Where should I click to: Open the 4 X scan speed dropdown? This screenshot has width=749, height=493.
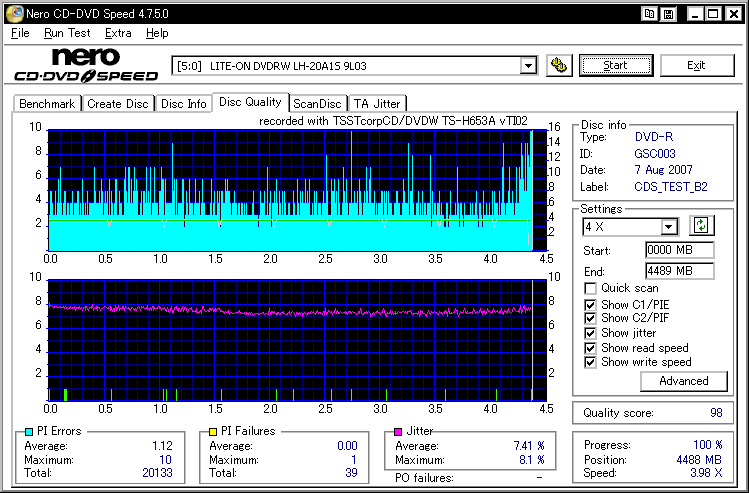(x=669, y=227)
